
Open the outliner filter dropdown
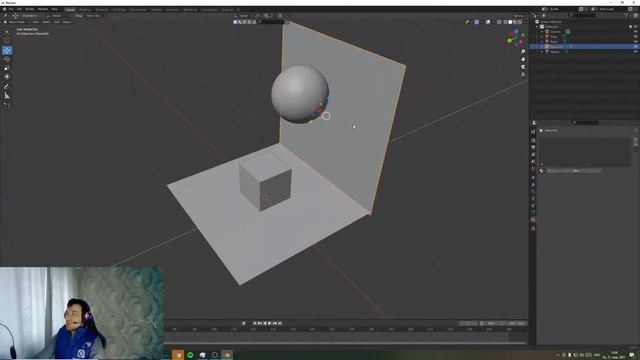click(627, 16)
